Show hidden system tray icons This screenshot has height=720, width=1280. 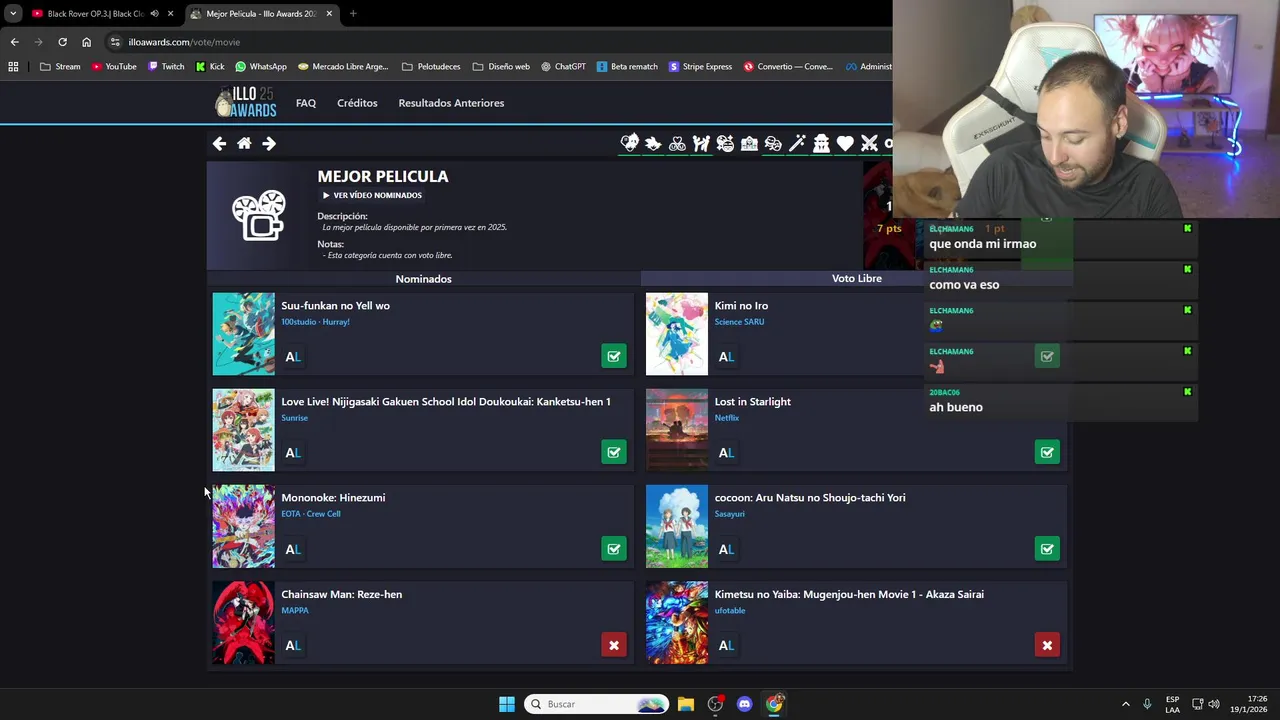pos(1125,704)
